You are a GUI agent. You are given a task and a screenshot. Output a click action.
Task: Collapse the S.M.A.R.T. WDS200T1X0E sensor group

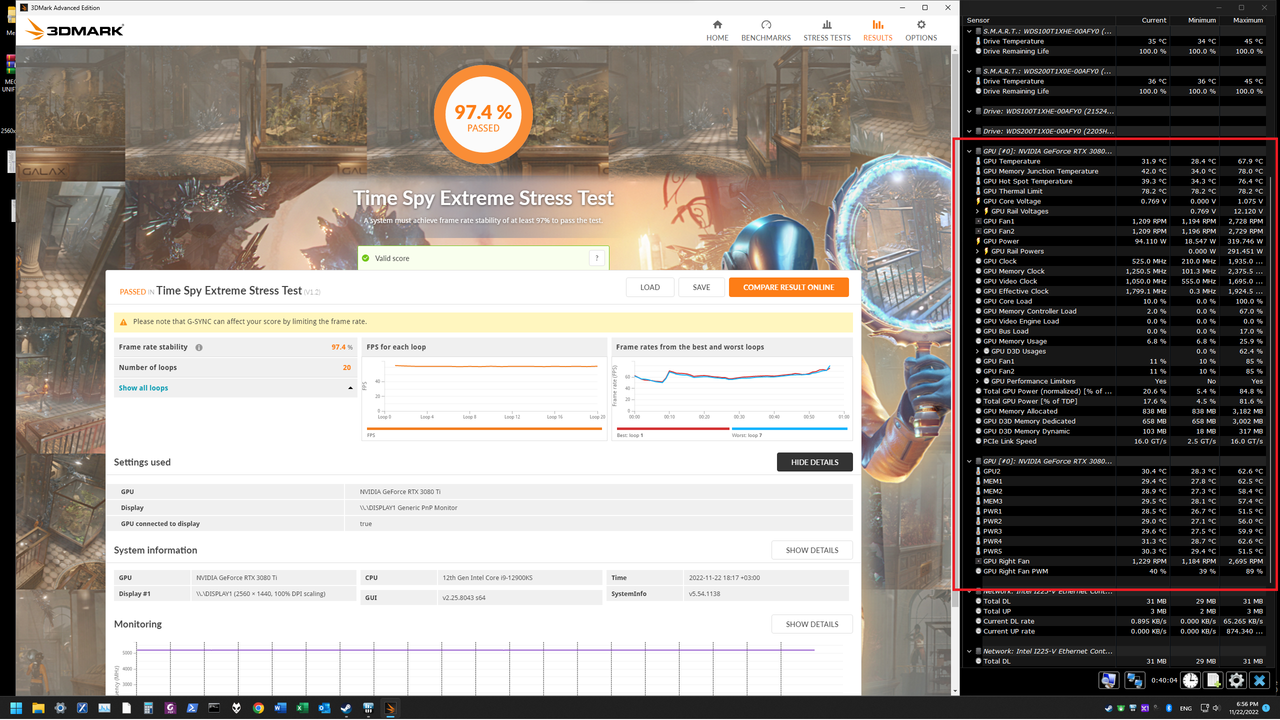[x=968, y=71]
